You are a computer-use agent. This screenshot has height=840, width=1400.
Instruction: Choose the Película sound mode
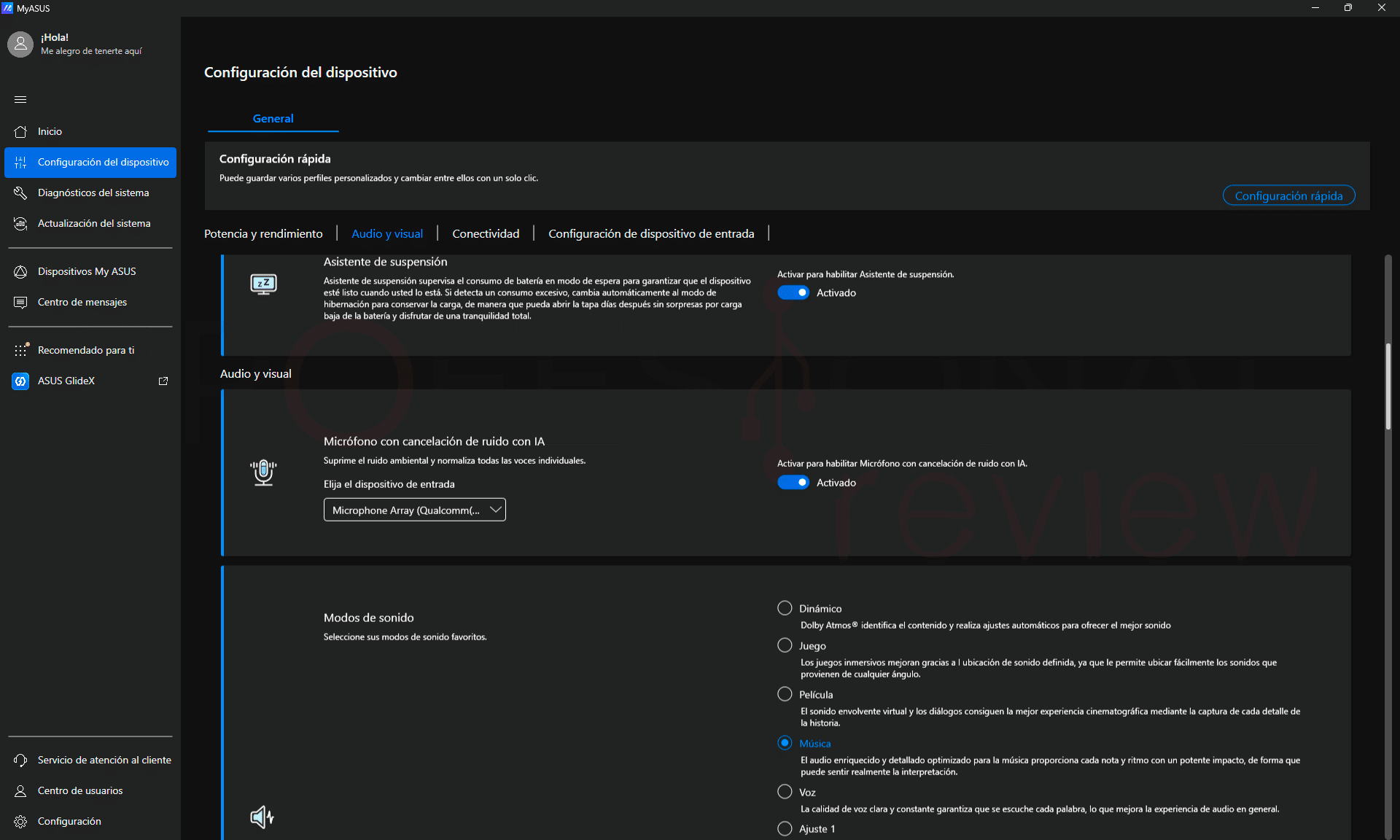(x=785, y=694)
